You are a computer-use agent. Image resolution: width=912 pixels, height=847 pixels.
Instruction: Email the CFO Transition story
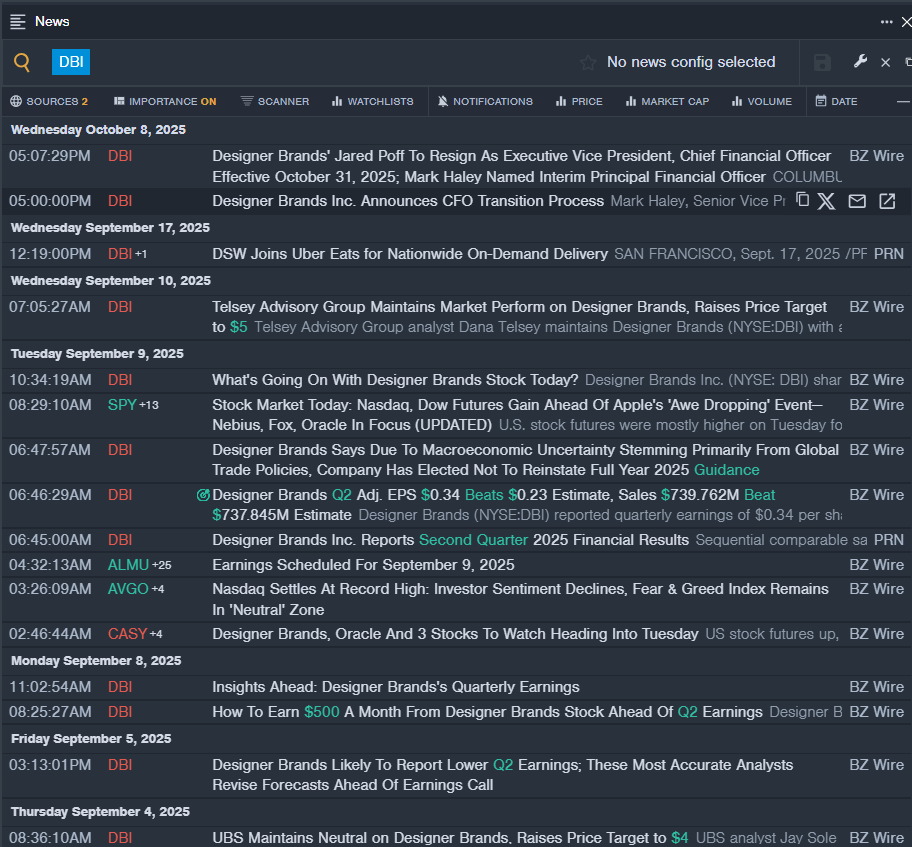click(857, 201)
